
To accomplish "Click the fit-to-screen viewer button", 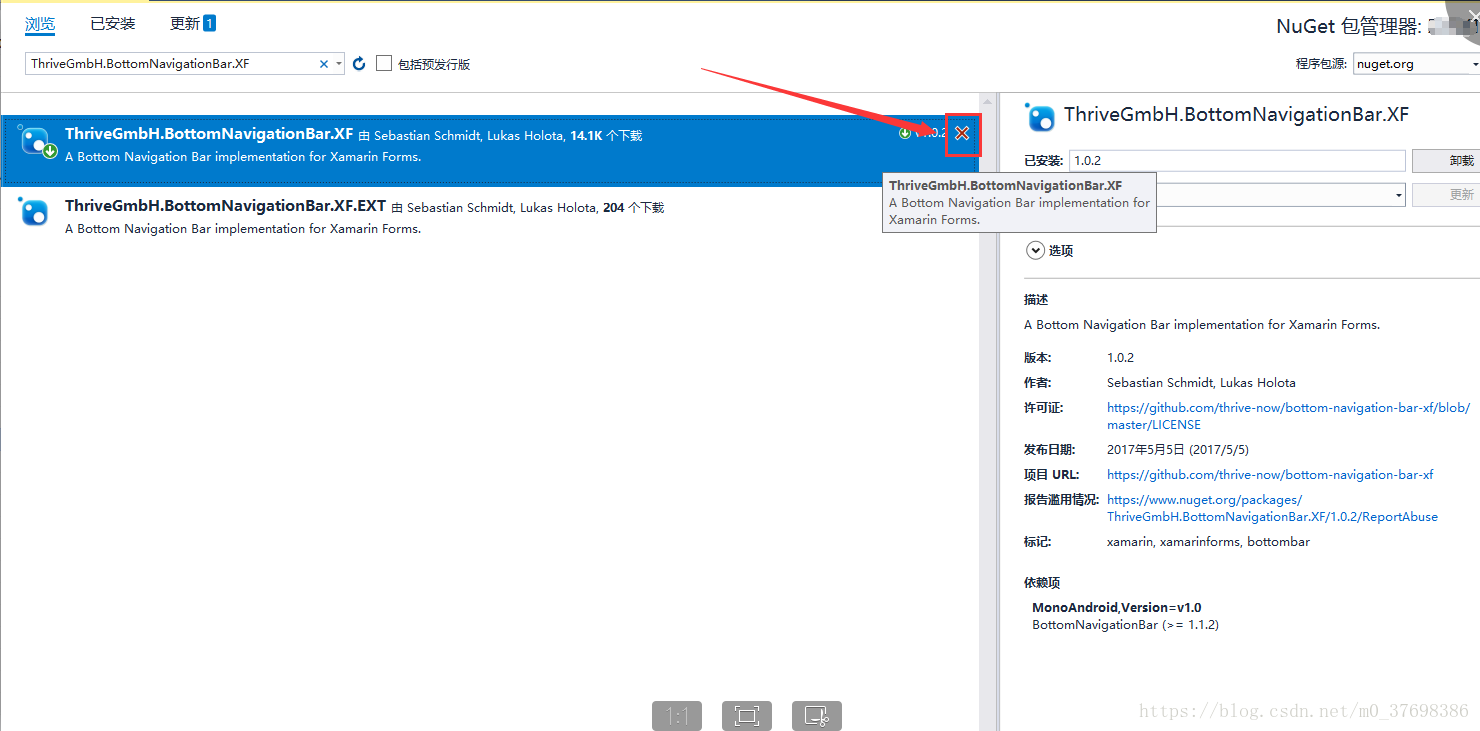I will [747, 716].
